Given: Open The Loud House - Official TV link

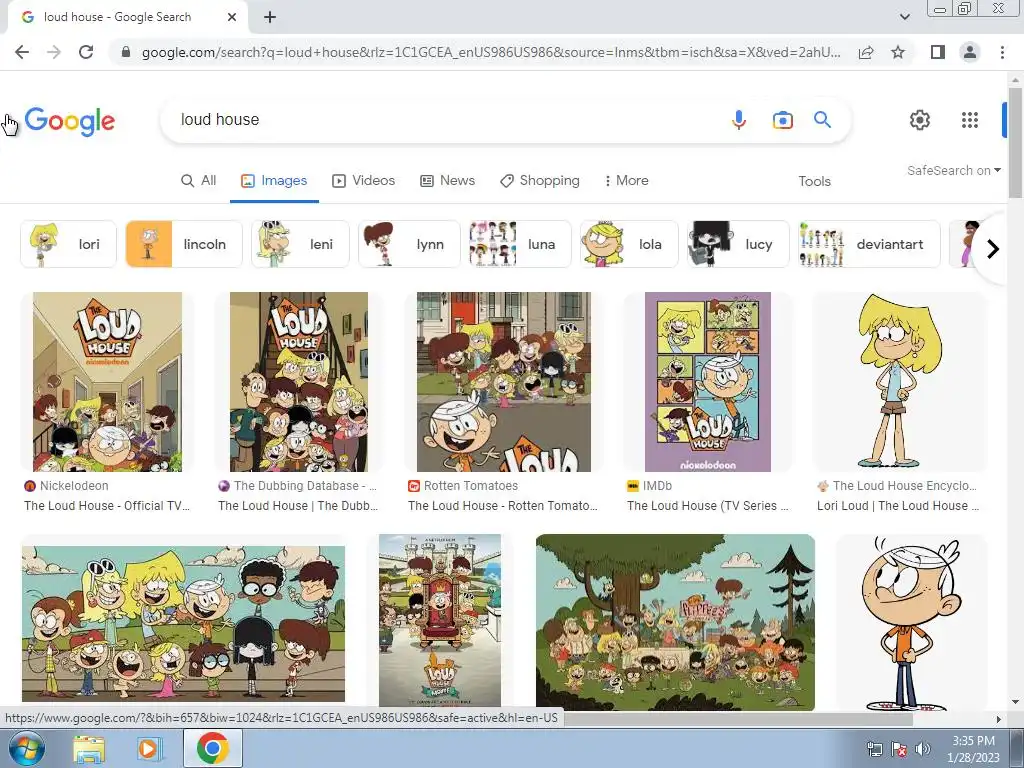Looking at the screenshot, I should 107,506.
